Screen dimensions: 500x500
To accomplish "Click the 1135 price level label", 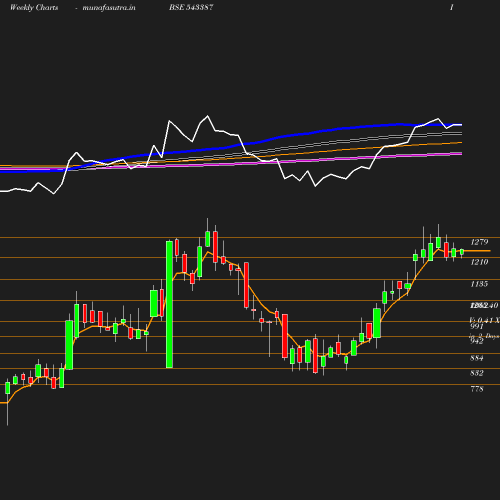I will tap(479, 284).
